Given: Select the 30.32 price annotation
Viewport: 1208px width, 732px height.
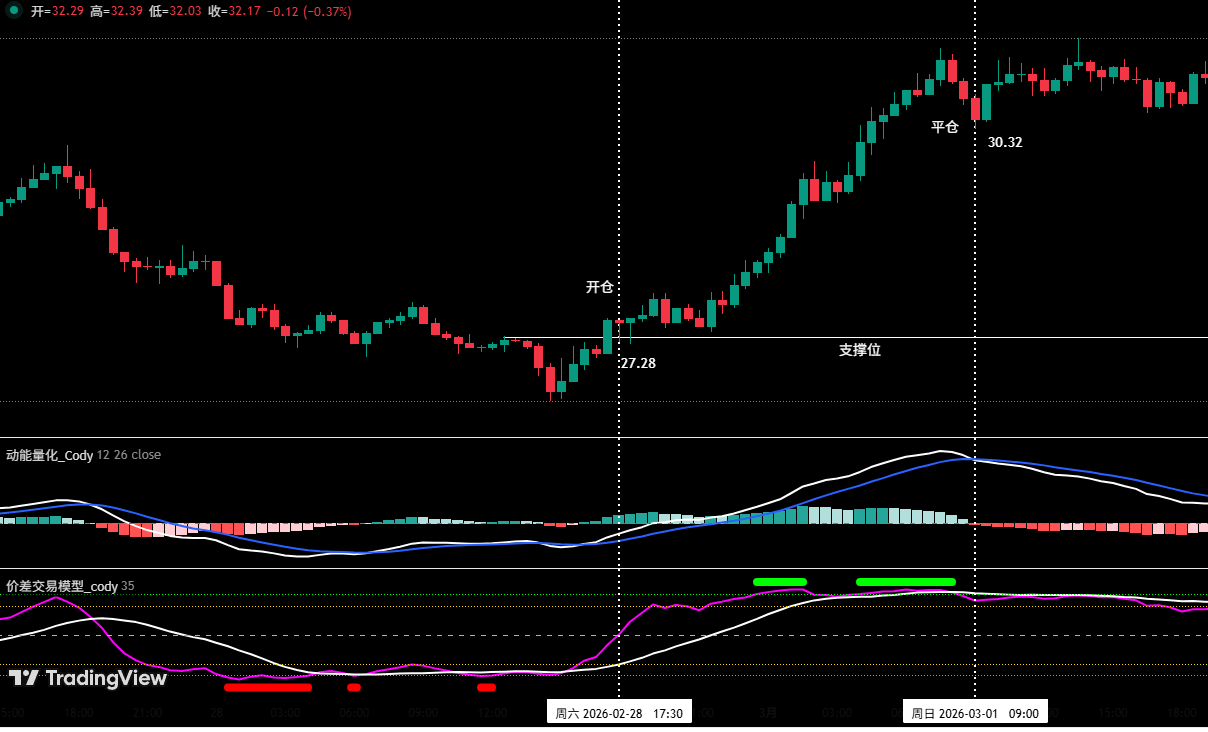Looking at the screenshot, I should pyautogui.click(x=1005, y=142).
